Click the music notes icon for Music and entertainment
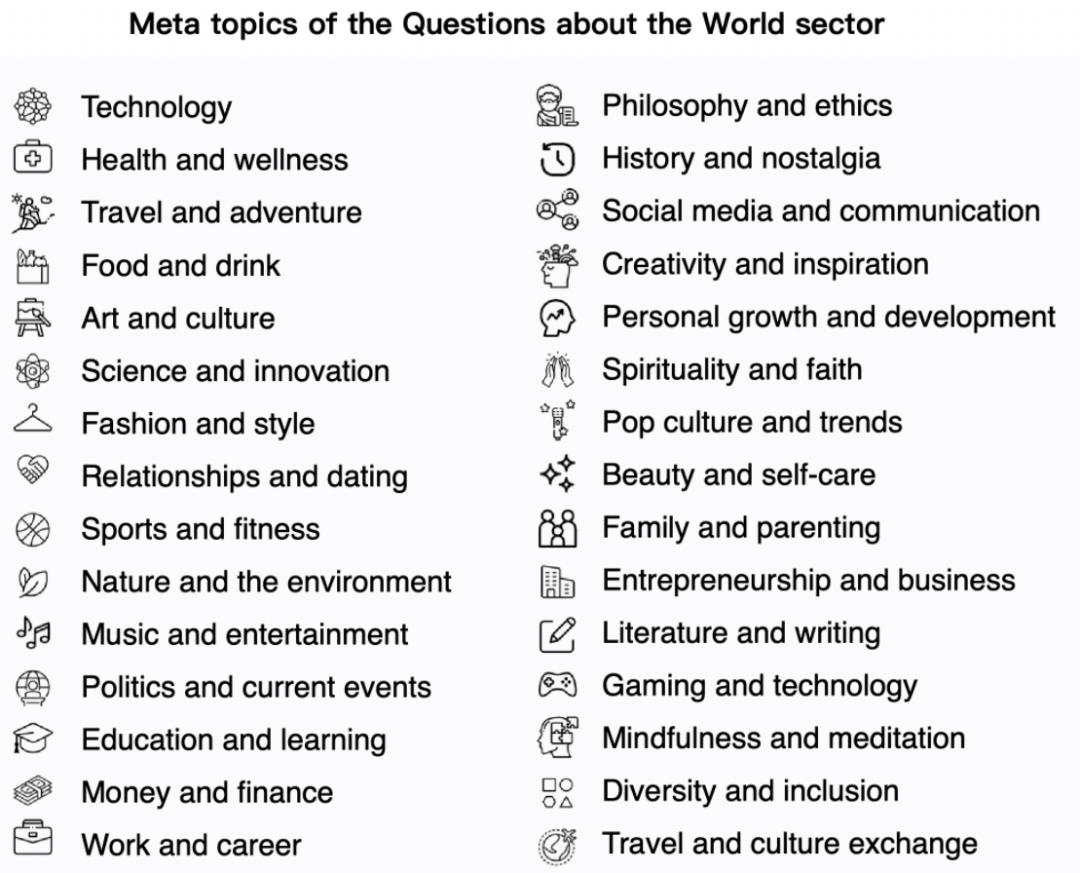 tap(33, 632)
